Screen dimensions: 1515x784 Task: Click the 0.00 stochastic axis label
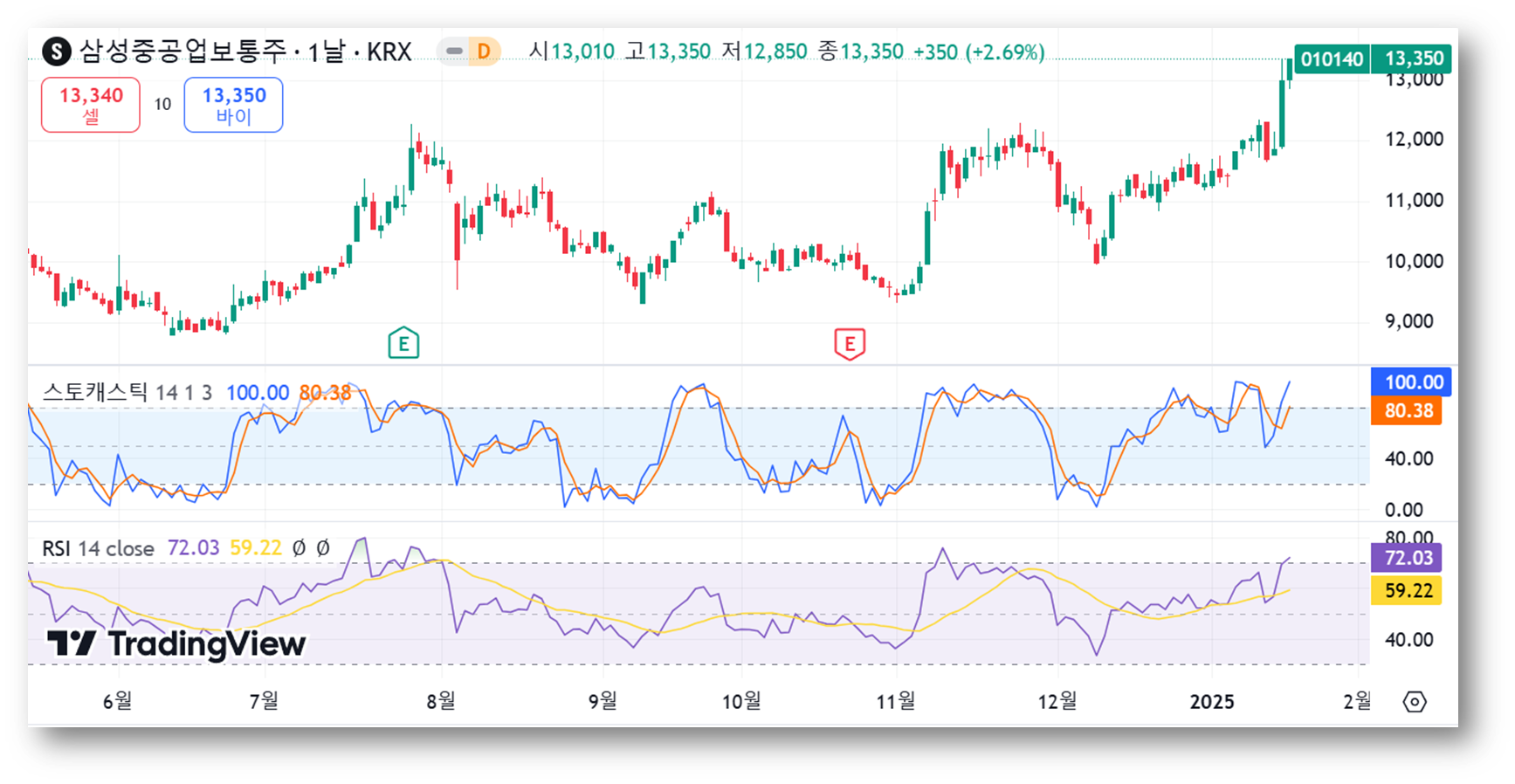click(x=1404, y=510)
